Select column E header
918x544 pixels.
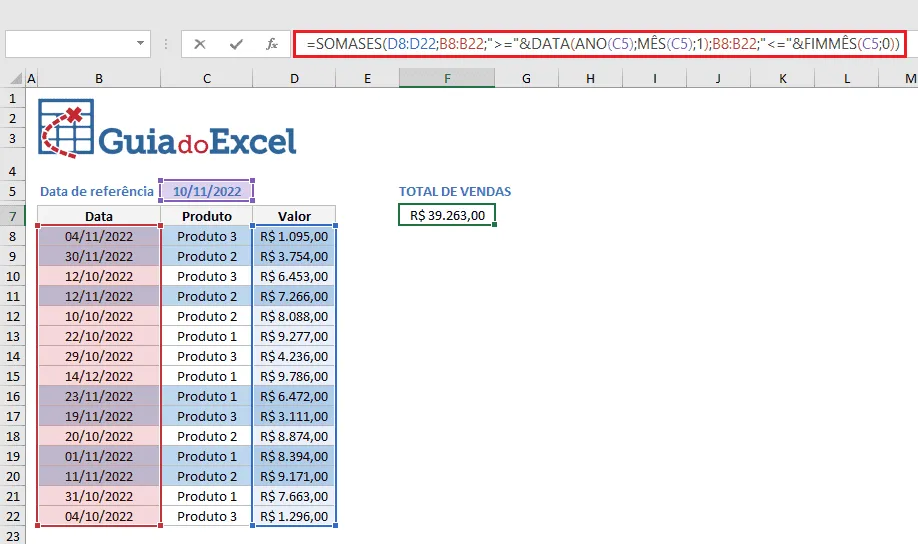pyautogui.click(x=368, y=78)
